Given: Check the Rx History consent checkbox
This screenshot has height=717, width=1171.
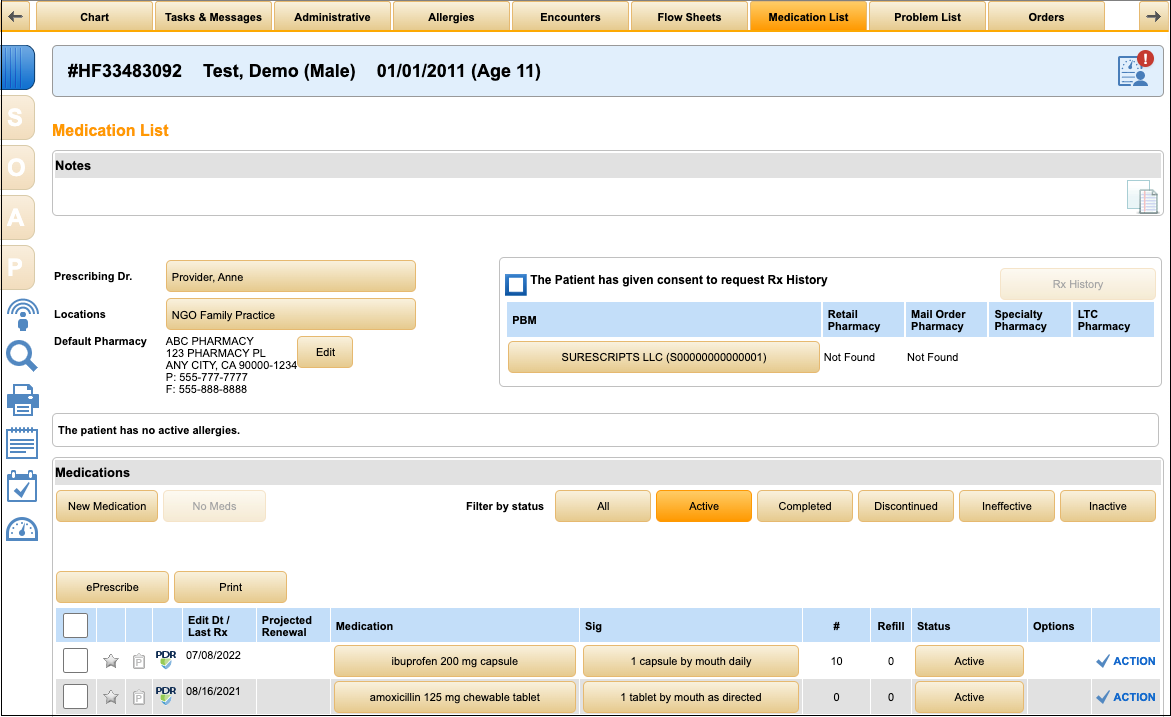Looking at the screenshot, I should (x=516, y=284).
